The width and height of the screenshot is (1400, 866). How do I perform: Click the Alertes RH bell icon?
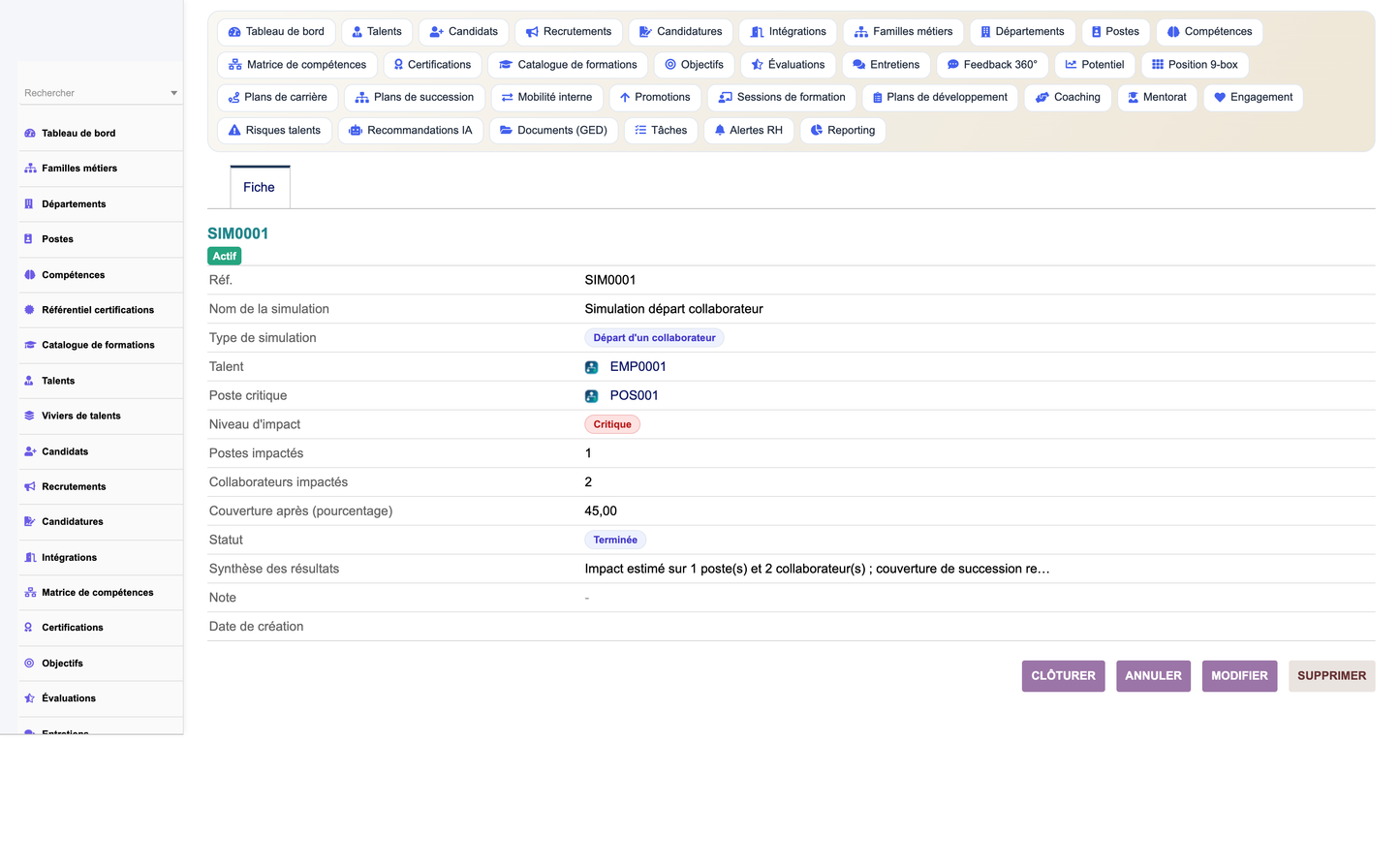coord(720,131)
